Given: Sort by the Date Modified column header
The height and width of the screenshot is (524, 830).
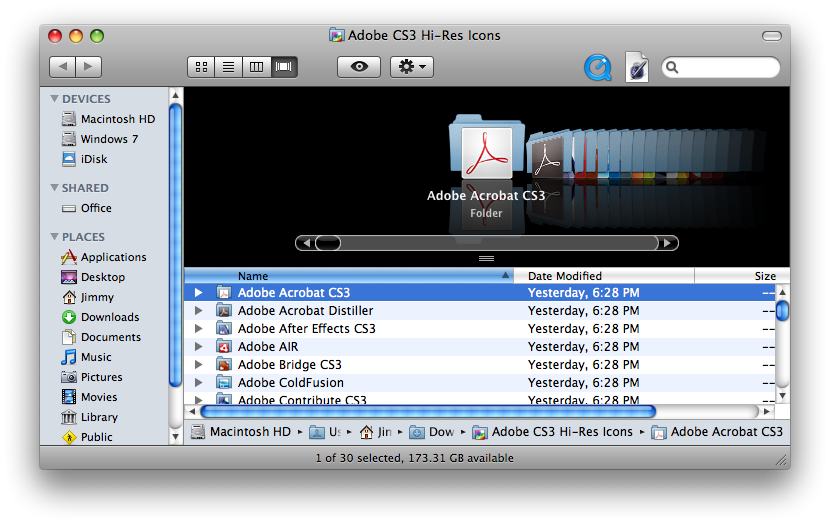Looking at the screenshot, I should click(x=604, y=276).
